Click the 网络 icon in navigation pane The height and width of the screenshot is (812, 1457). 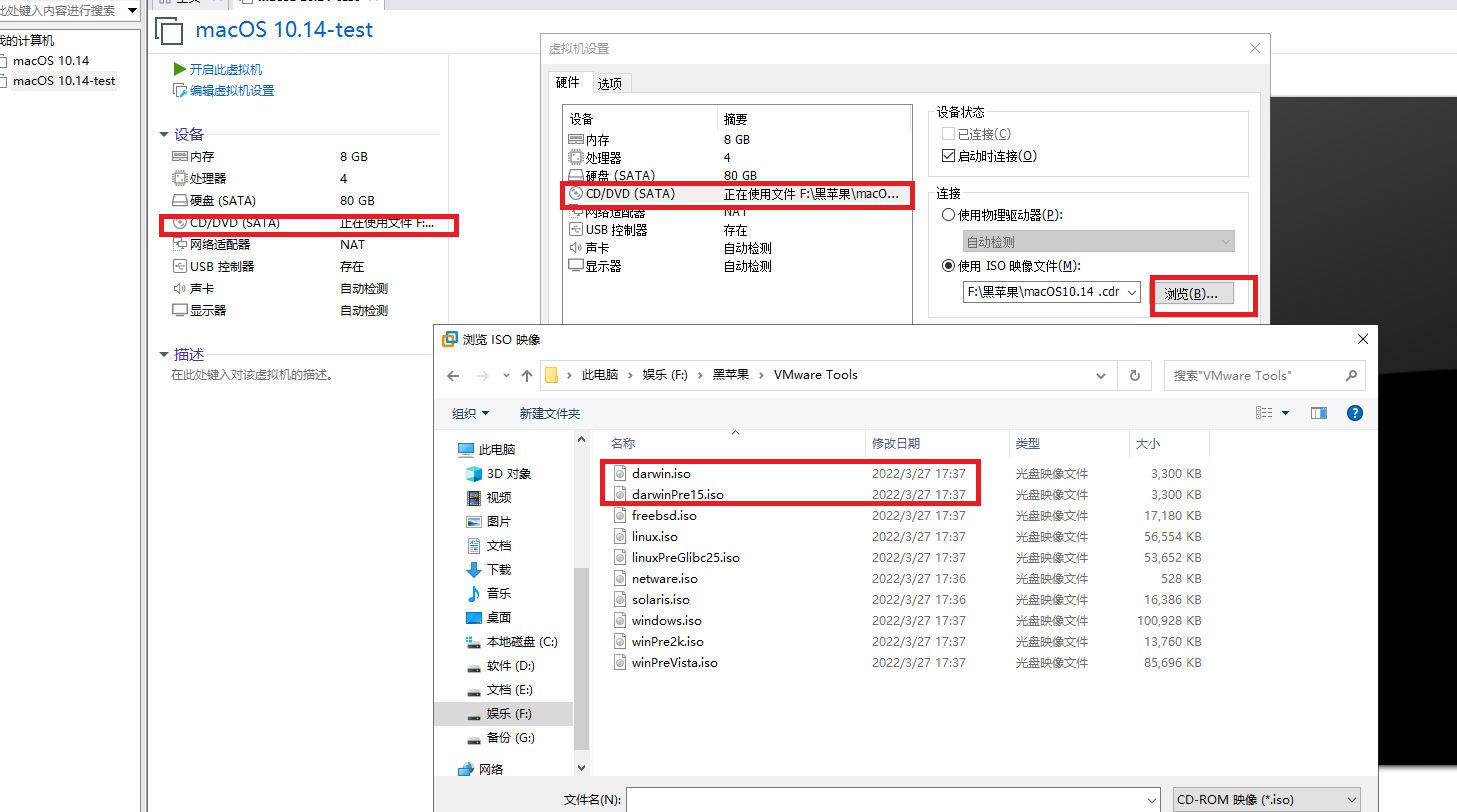(465, 769)
